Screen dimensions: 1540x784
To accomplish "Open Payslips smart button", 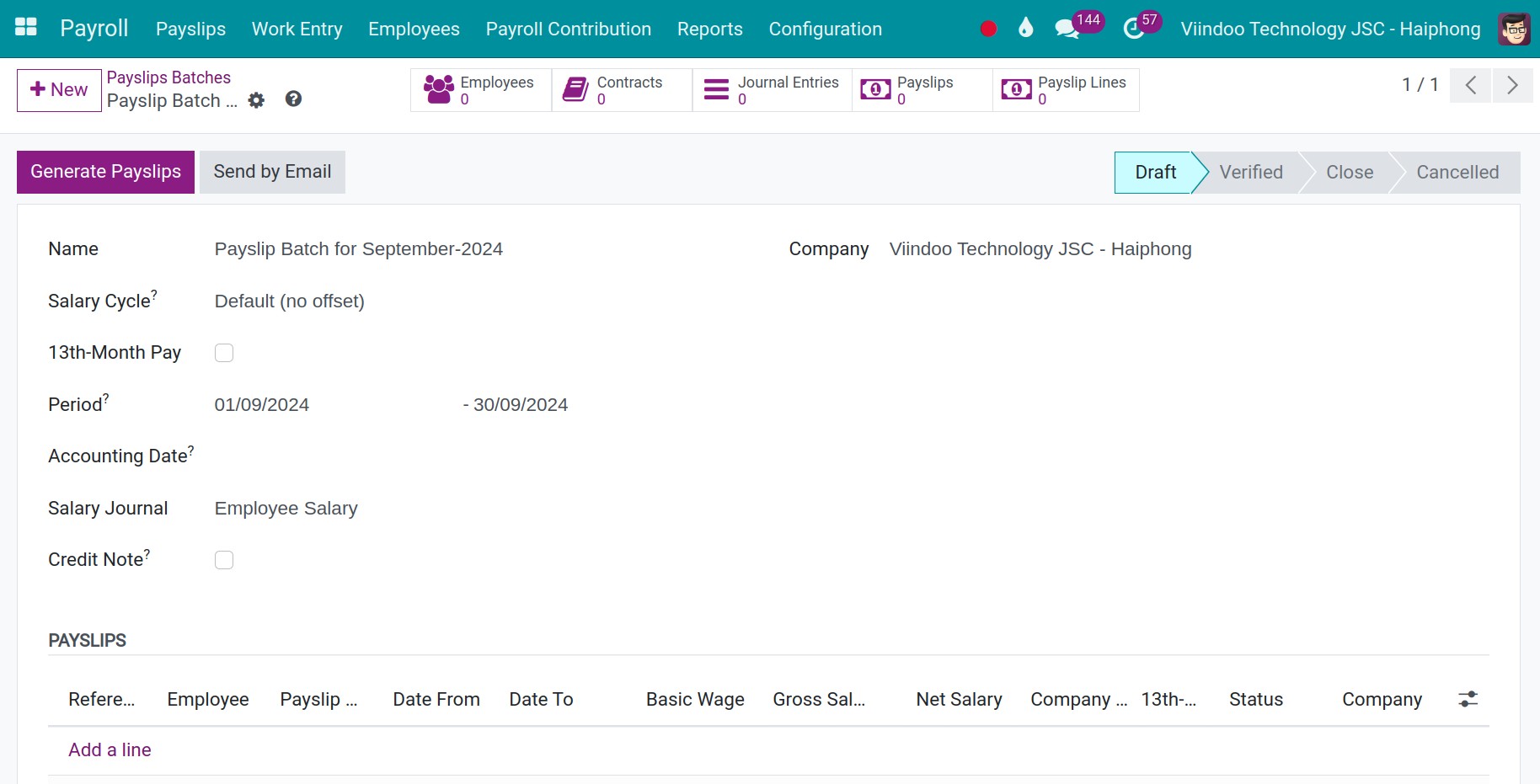I will pos(922,90).
